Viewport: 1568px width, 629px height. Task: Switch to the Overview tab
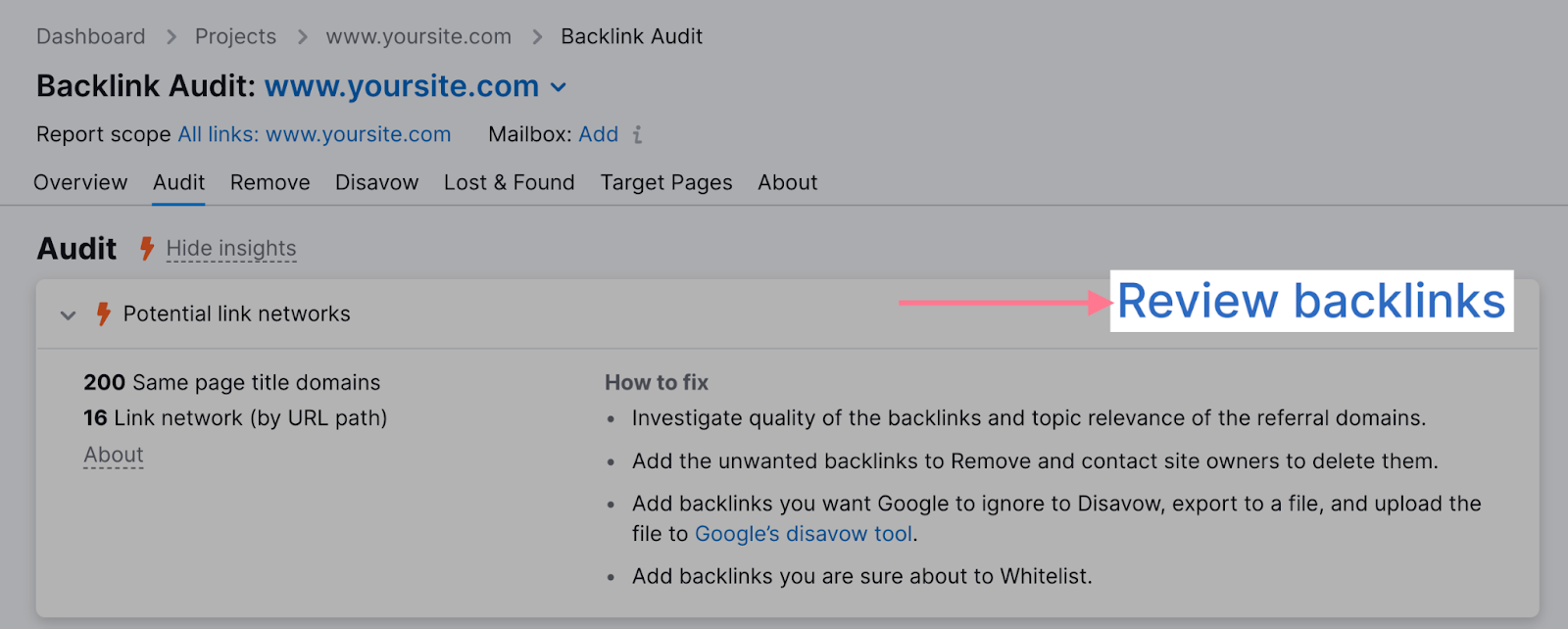coord(80,183)
